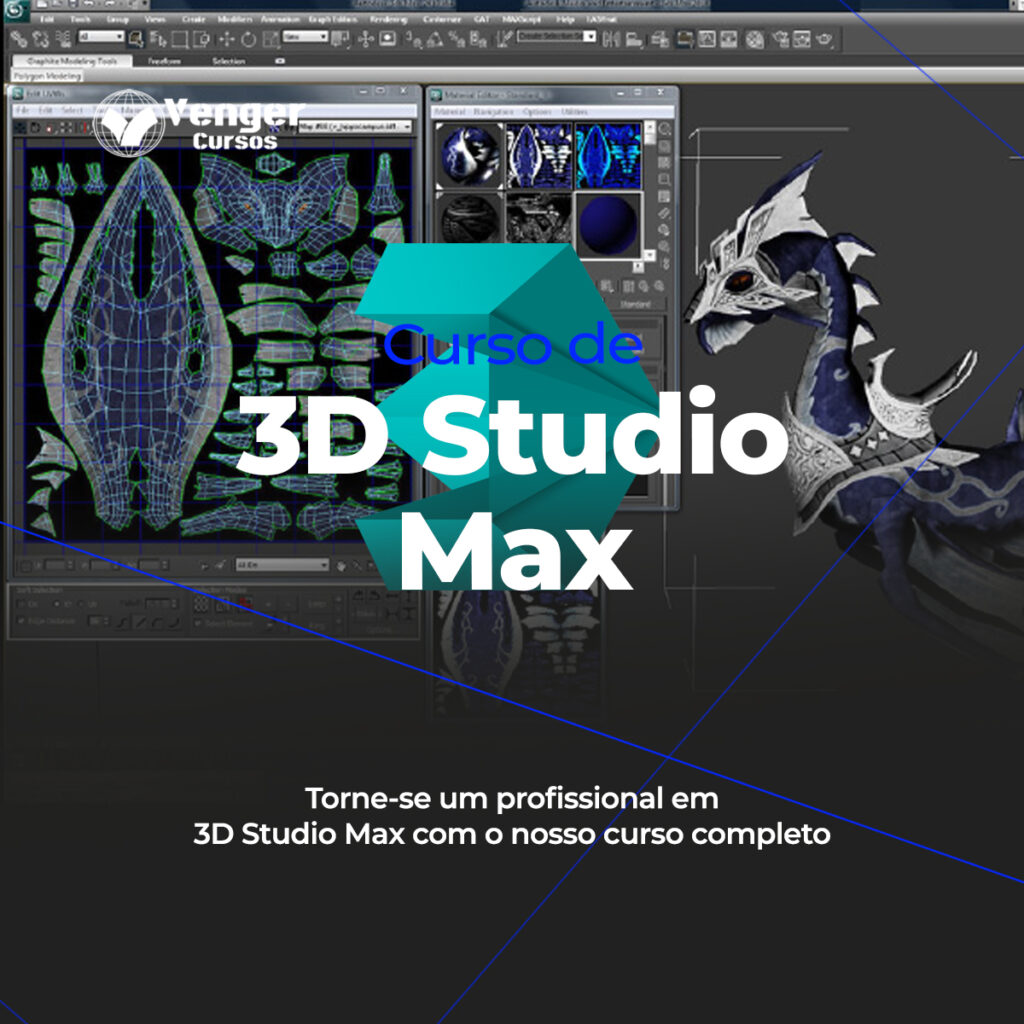This screenshot has width=1024, height=1024.
Task: Click the Material Editor sample slots vertical scrollbar
Action: pyautogui.click(x=650, y=190)
